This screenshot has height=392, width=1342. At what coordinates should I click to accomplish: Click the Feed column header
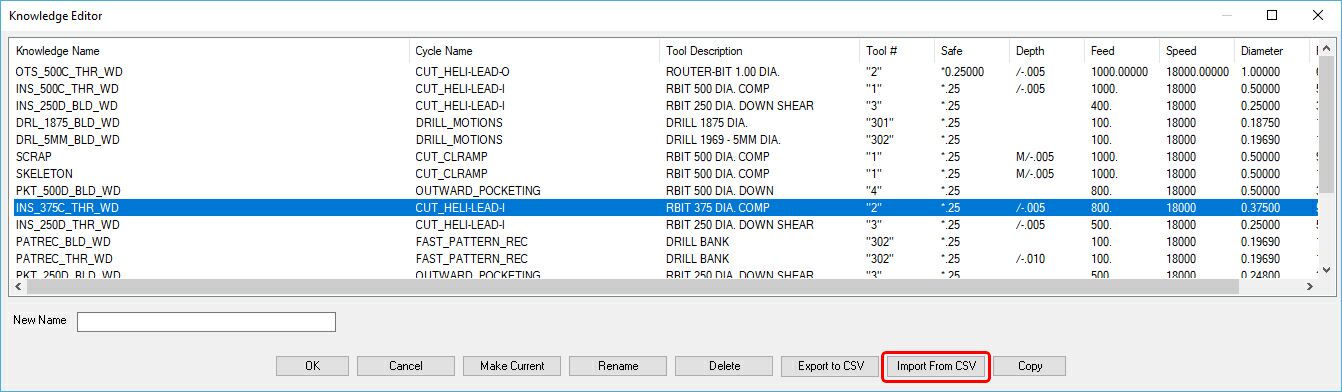tap(1122, 51)
